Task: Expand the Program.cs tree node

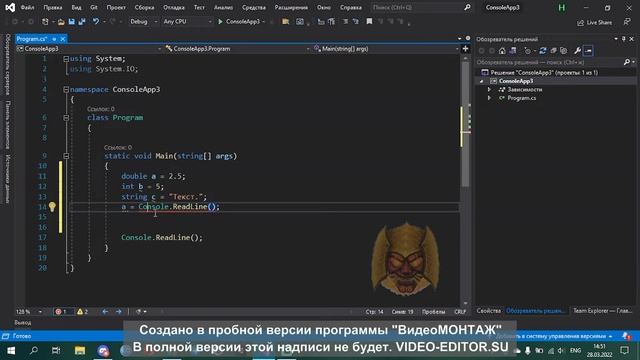Action: [x=489, y=98]
